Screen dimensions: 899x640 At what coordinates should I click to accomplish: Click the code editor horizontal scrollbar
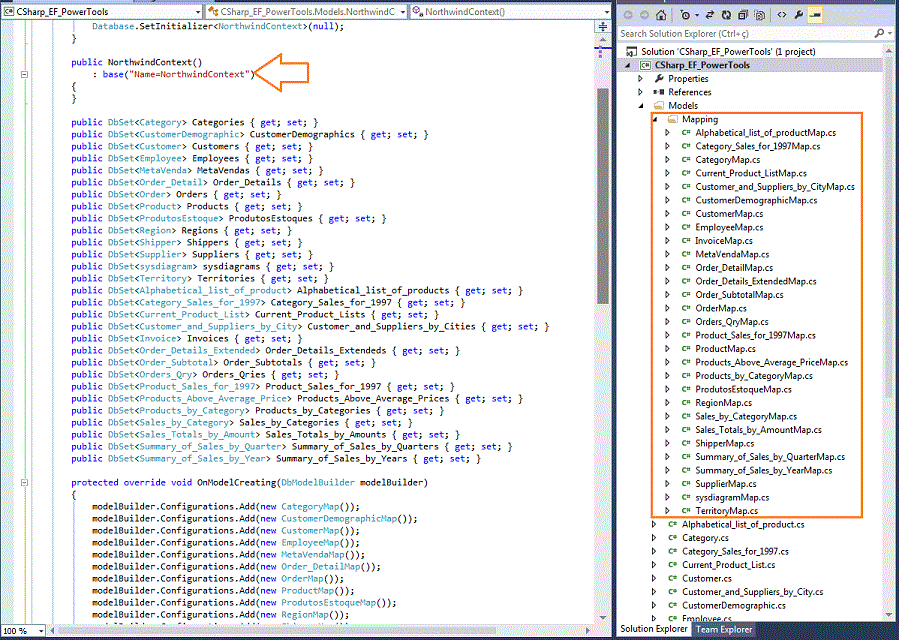tap(321, 631)
